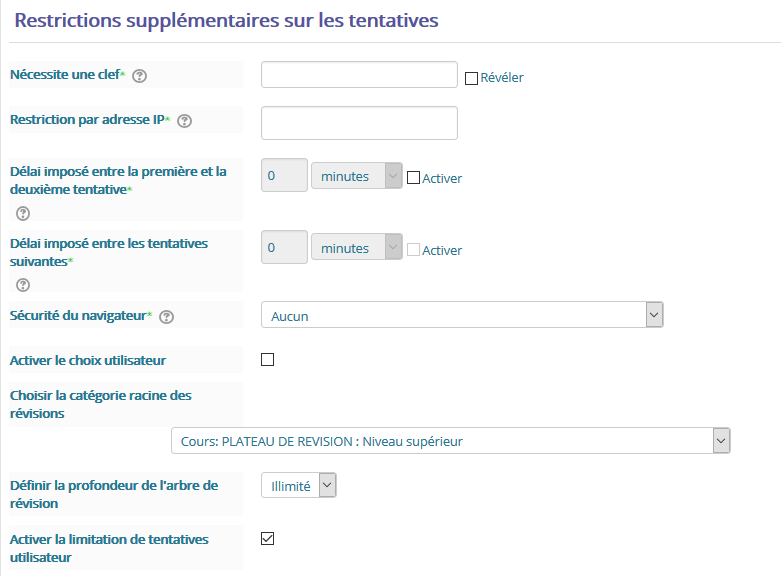Image resolution: width=781 pixels, height=576 pixels.
Task: Open minutes unit dropdown for first delay
Action: 356,177
